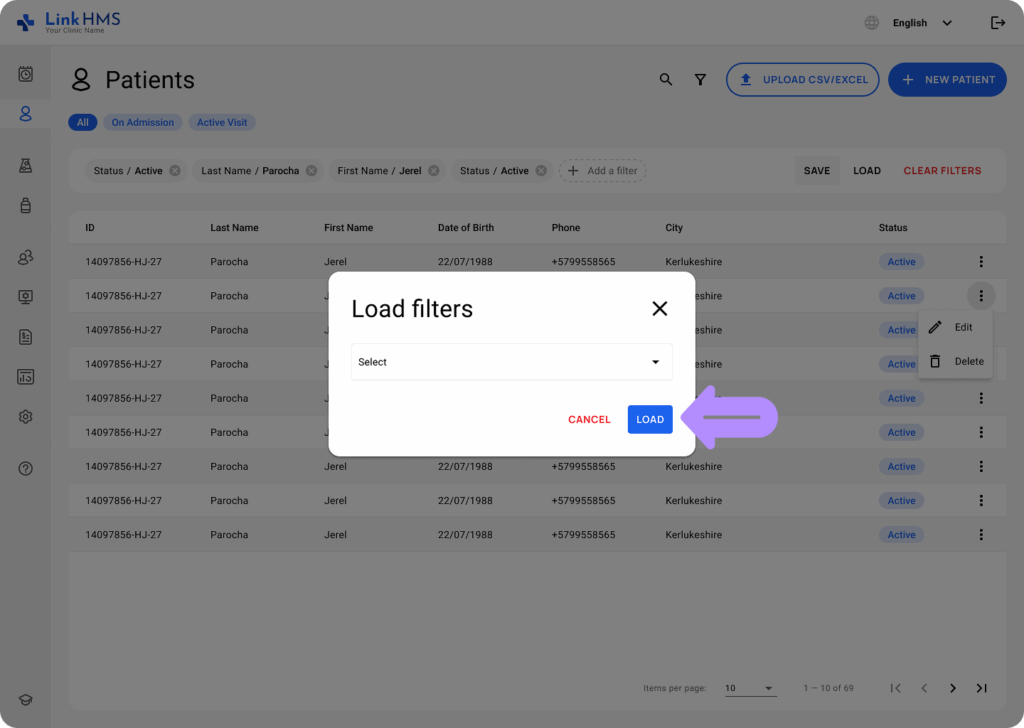Click CLEAR FILTERS to reset filters

point(941,170)
